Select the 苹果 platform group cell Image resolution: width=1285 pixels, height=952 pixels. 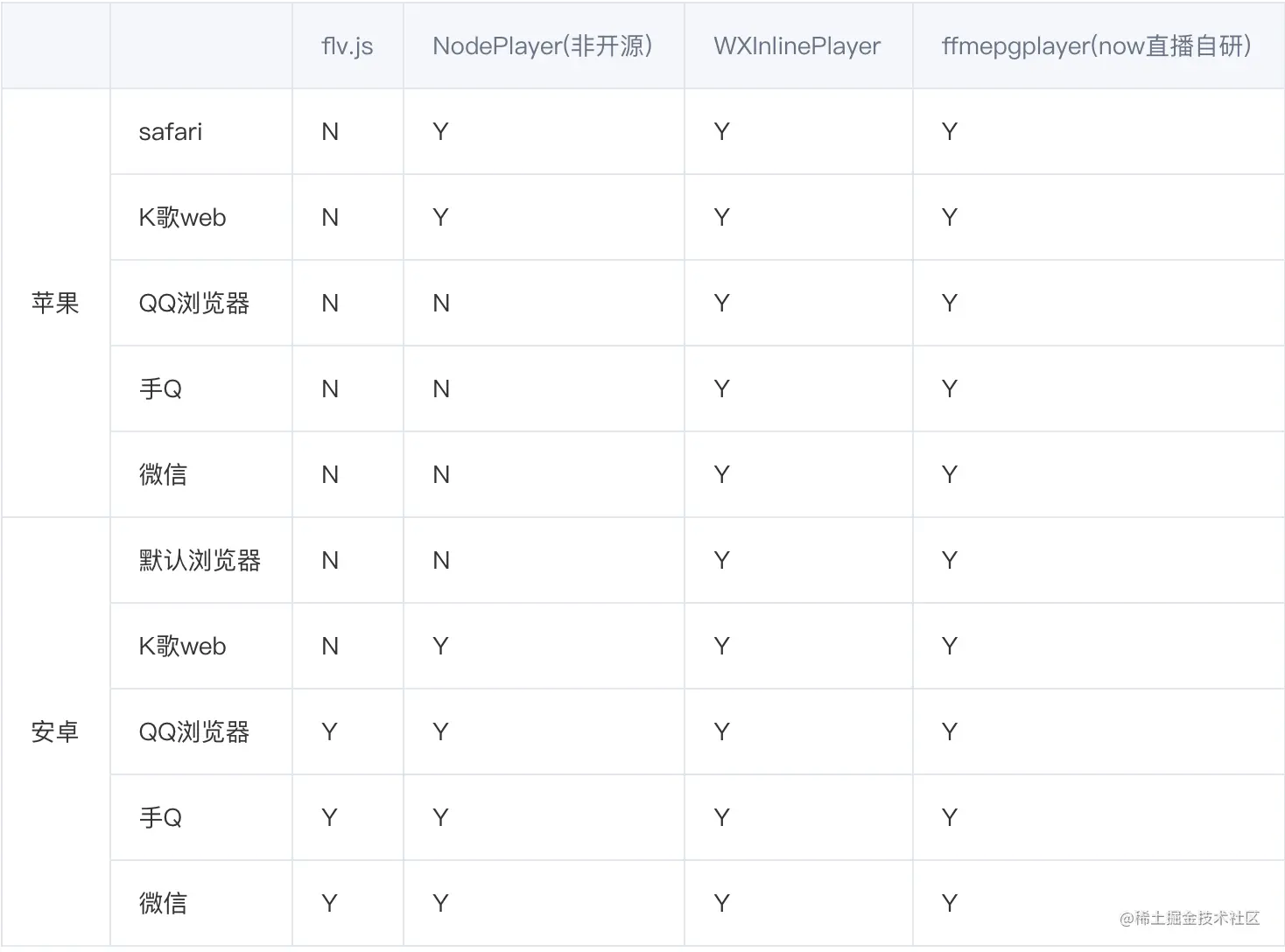pos(55,303)
